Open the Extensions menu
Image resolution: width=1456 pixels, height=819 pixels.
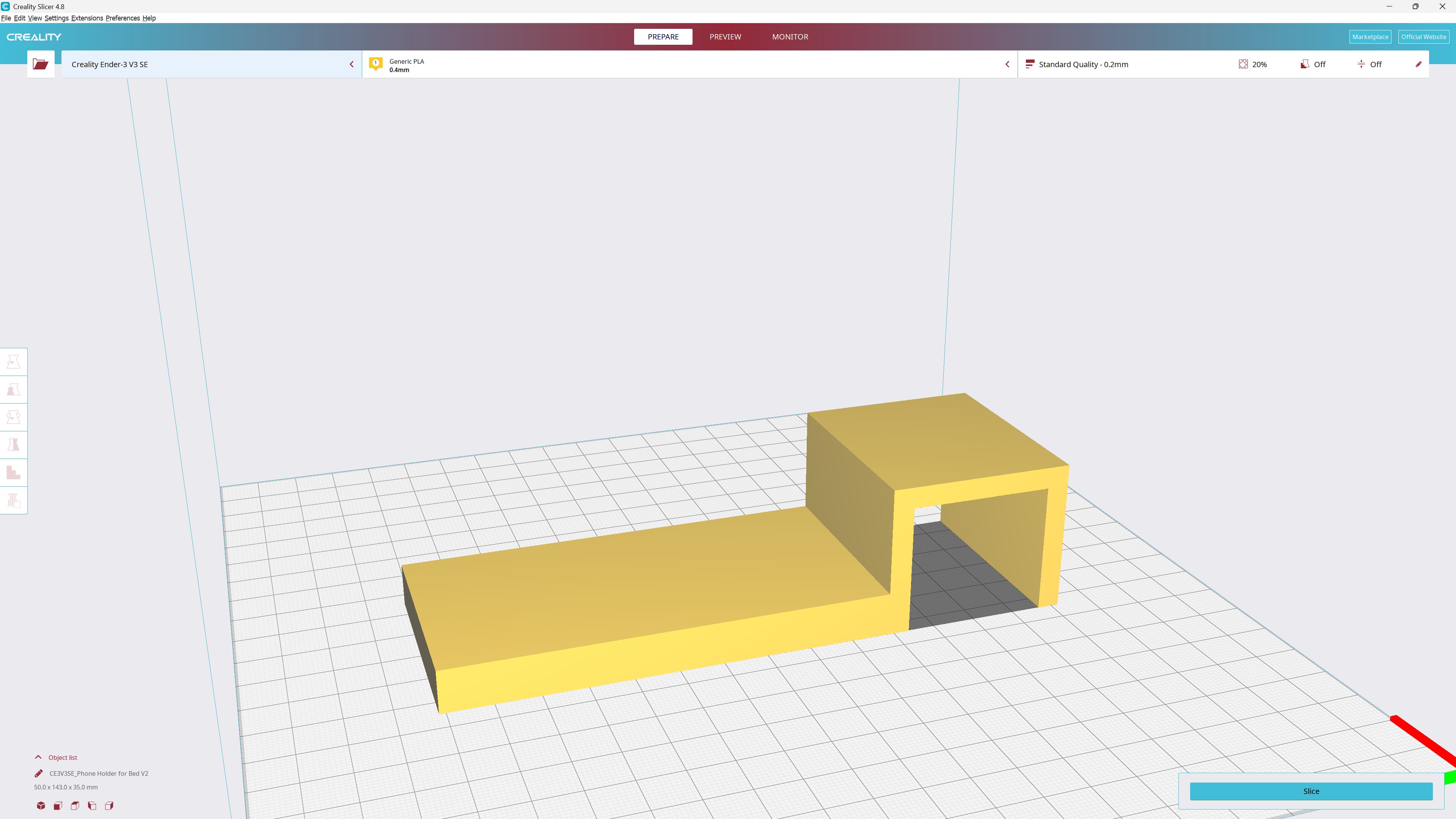(x=87, y=18)
